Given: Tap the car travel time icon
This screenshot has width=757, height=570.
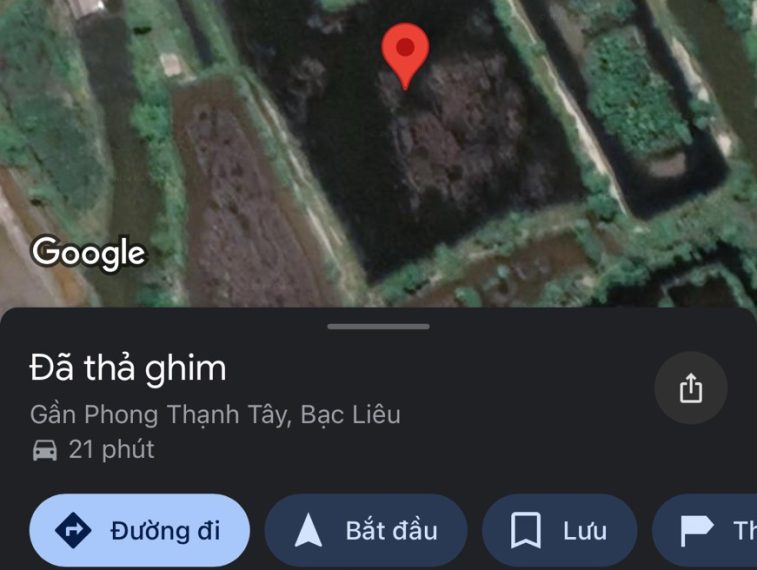Looking at the screenshot, I should click(44, 450).
